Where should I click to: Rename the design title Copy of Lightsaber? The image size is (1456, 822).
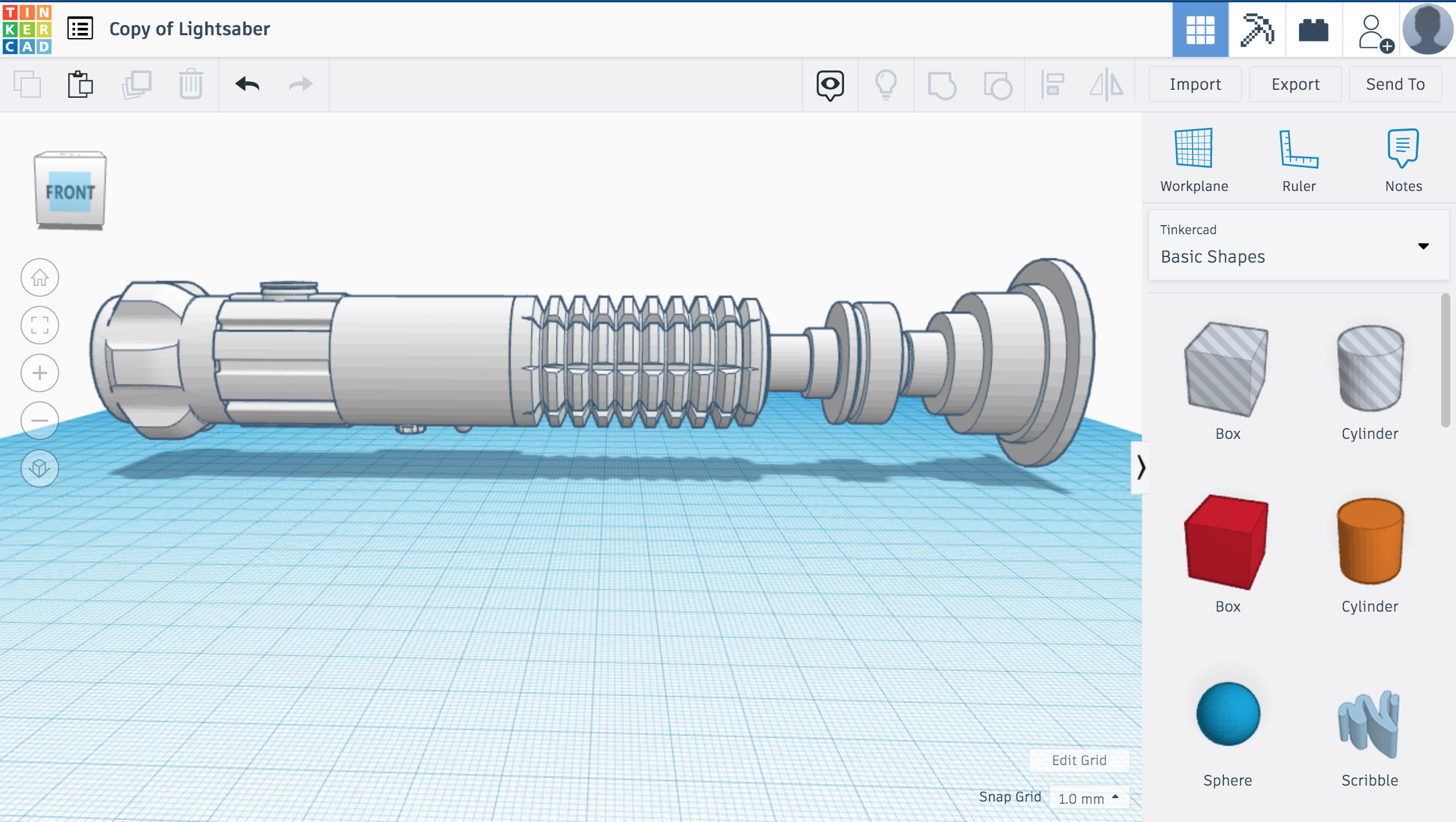click(189, 29)
